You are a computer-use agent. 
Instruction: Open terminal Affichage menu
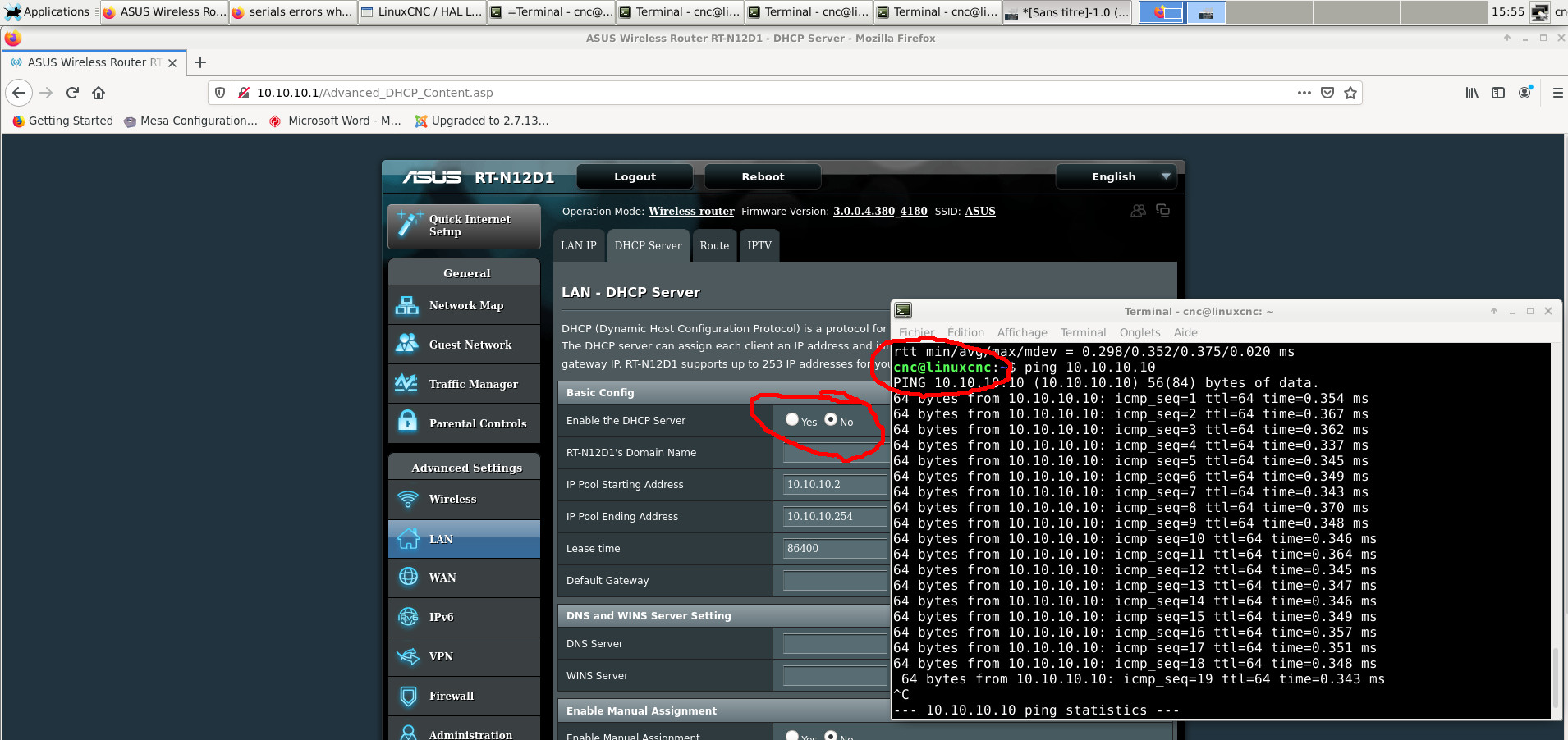click(1022, 332)
